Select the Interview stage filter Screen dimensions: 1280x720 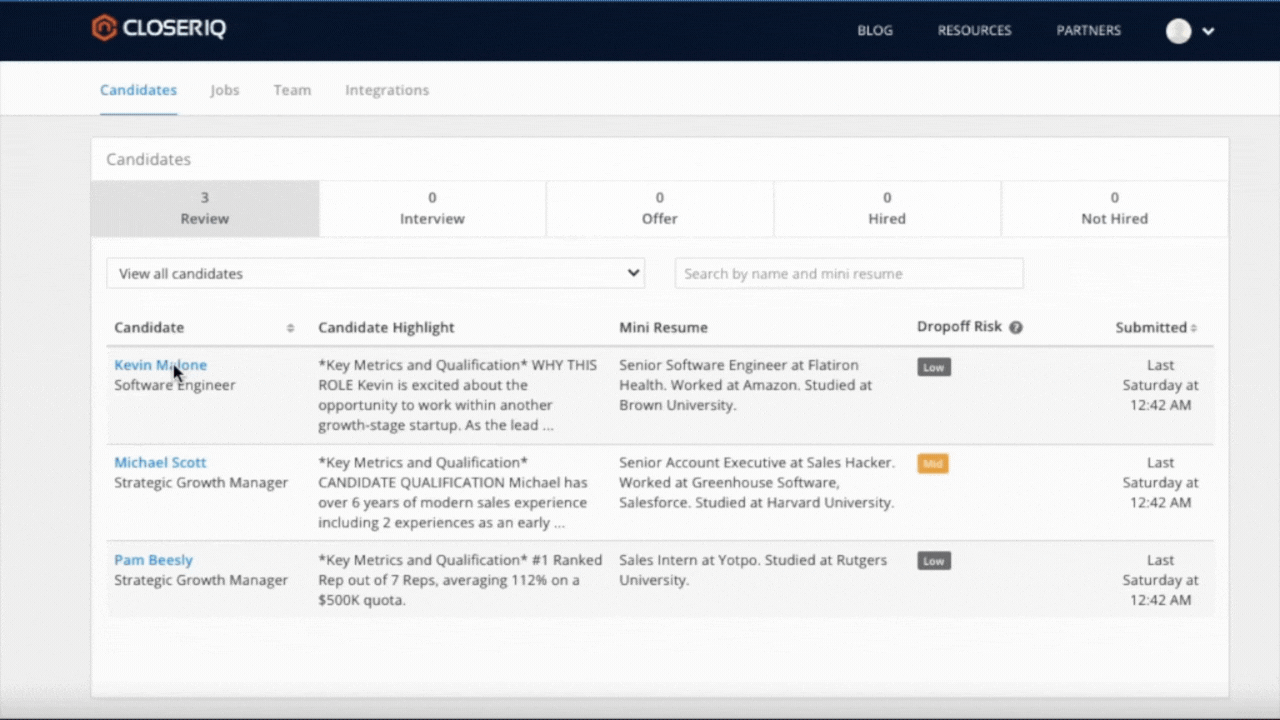(x=432, y=208)
